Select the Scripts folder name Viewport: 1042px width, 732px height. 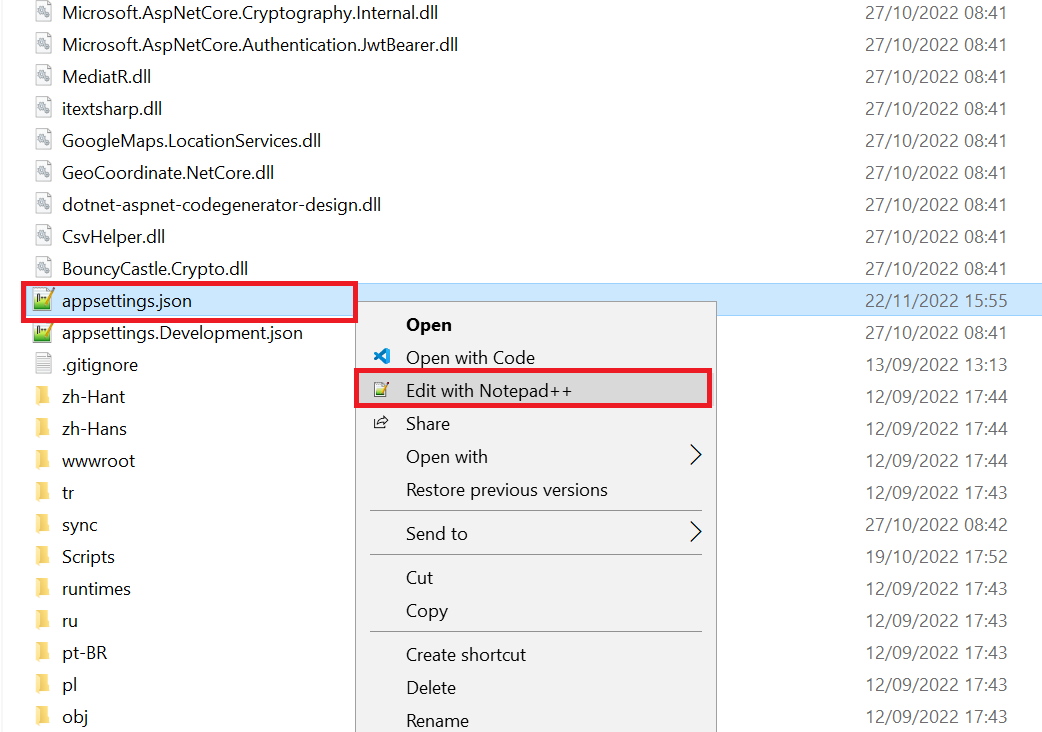point(88,557)
